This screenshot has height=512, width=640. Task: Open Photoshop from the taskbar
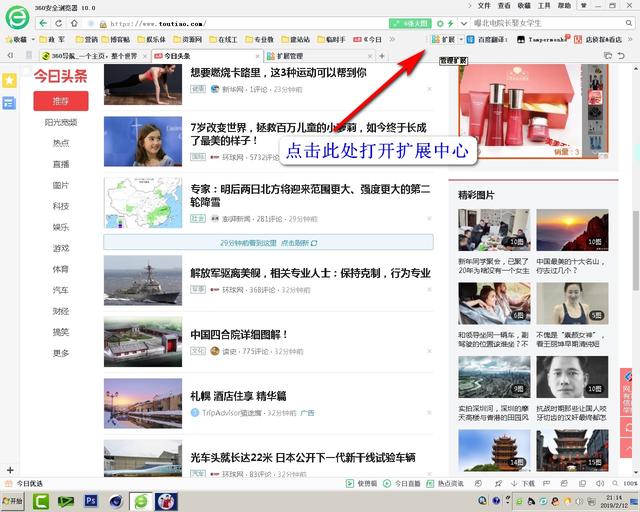click(91, 501)
